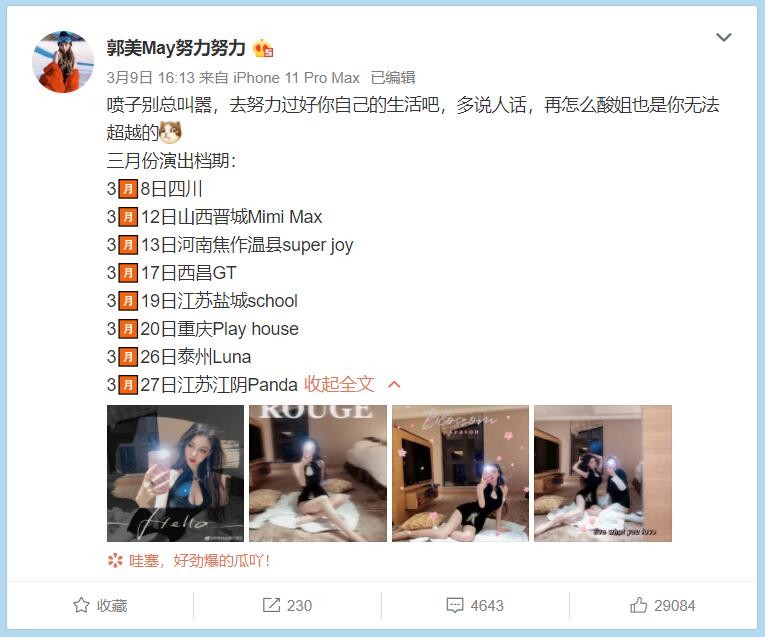
Task: Click the iPhone 11 Pro Max source link
Action: (x=296, y=78)
